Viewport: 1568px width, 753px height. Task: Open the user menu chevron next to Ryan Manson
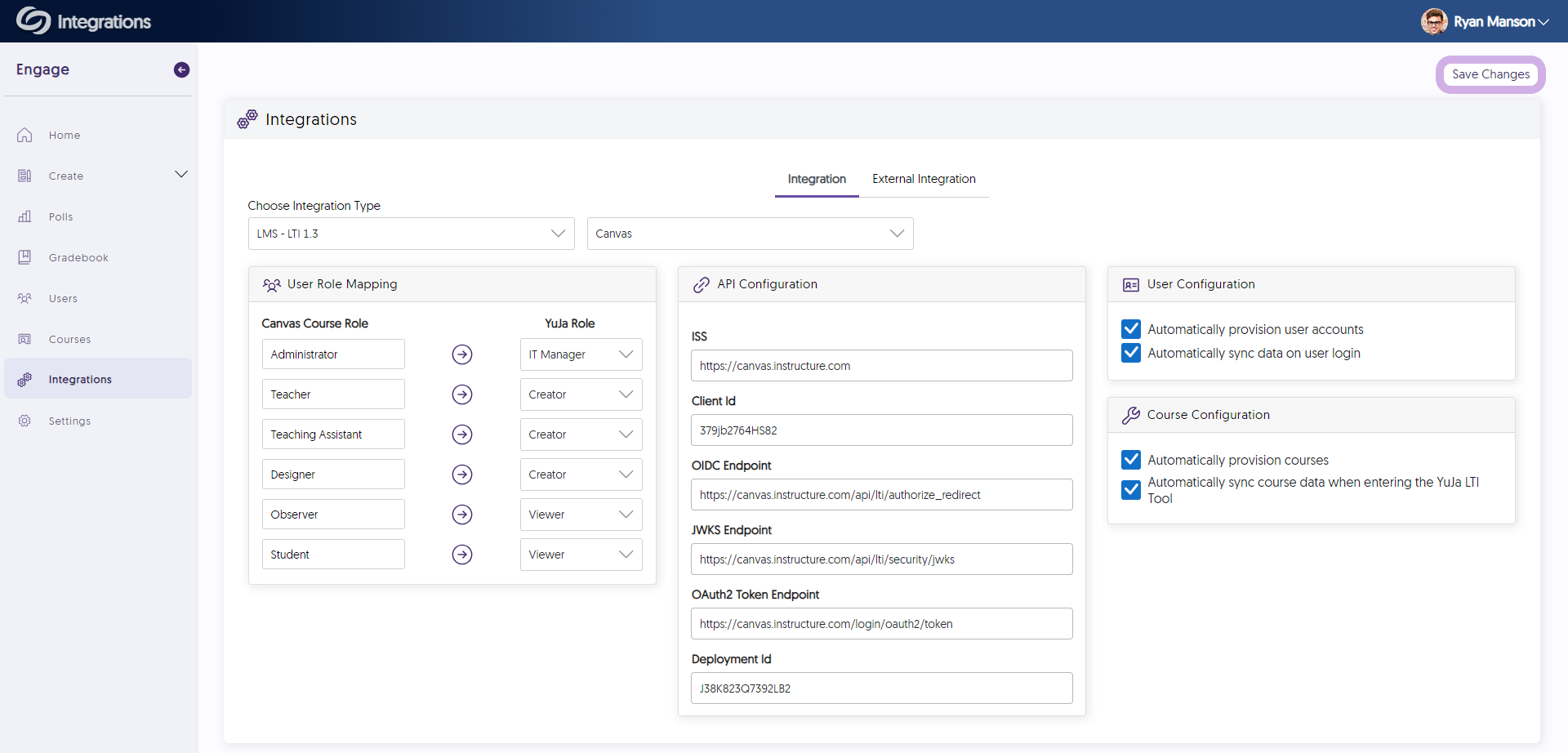(x=1543, y=23)
